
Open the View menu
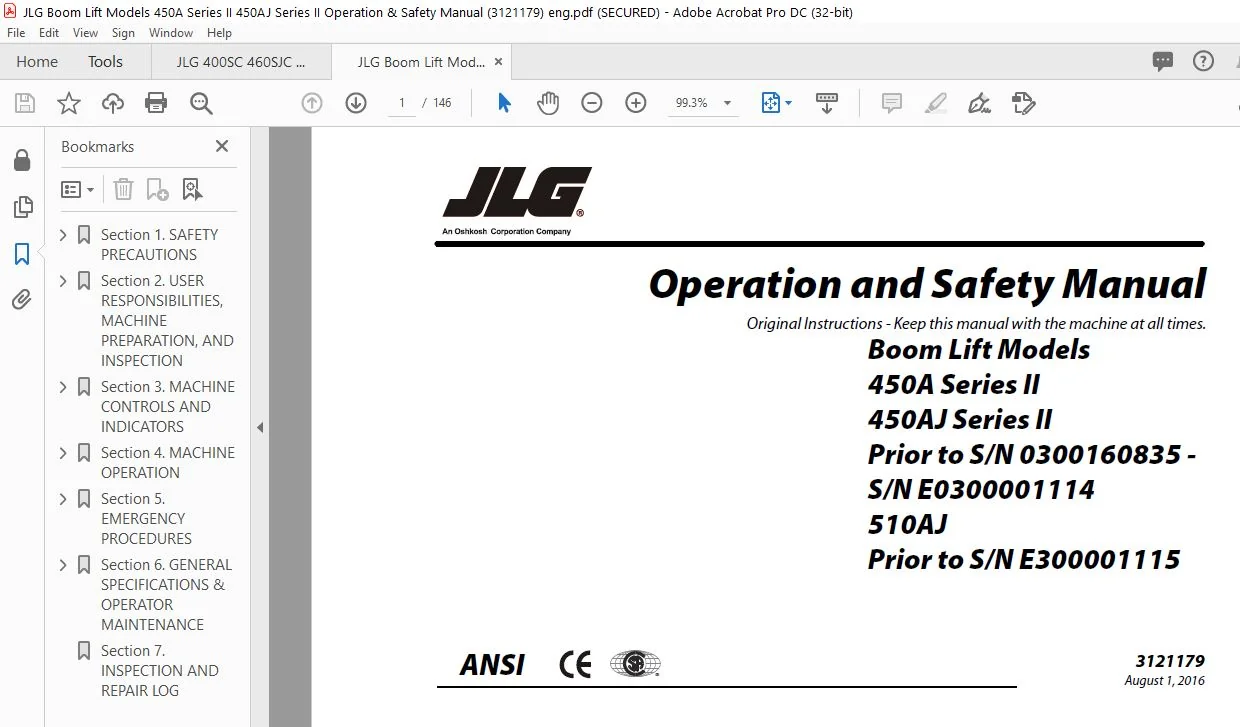click(x=85, y=33)
